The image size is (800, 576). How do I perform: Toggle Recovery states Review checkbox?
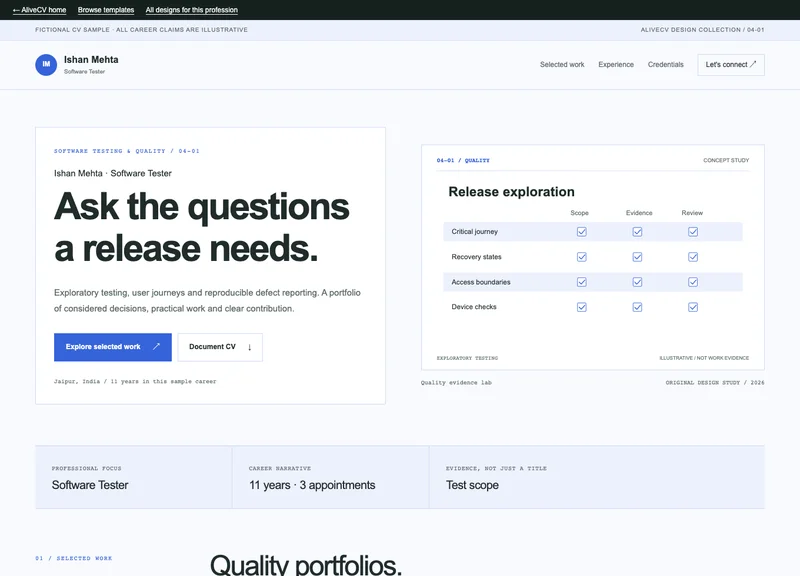(x=693, y=257)
